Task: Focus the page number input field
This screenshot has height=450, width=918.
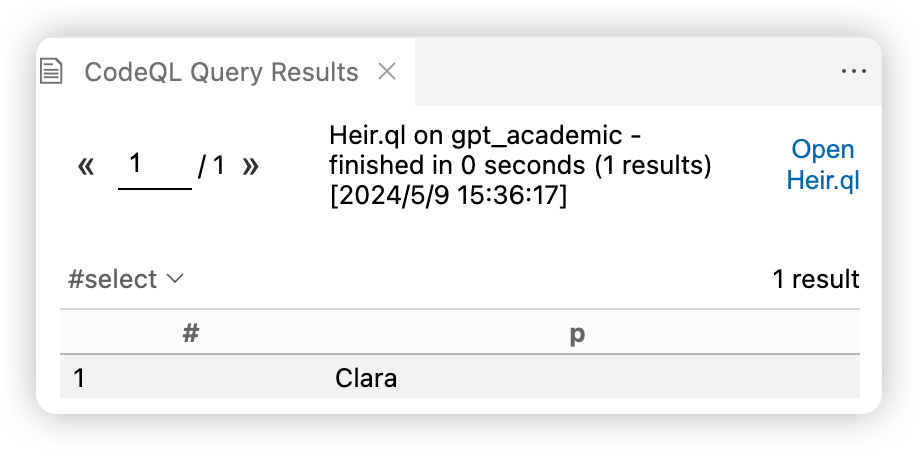Action: 154,165
